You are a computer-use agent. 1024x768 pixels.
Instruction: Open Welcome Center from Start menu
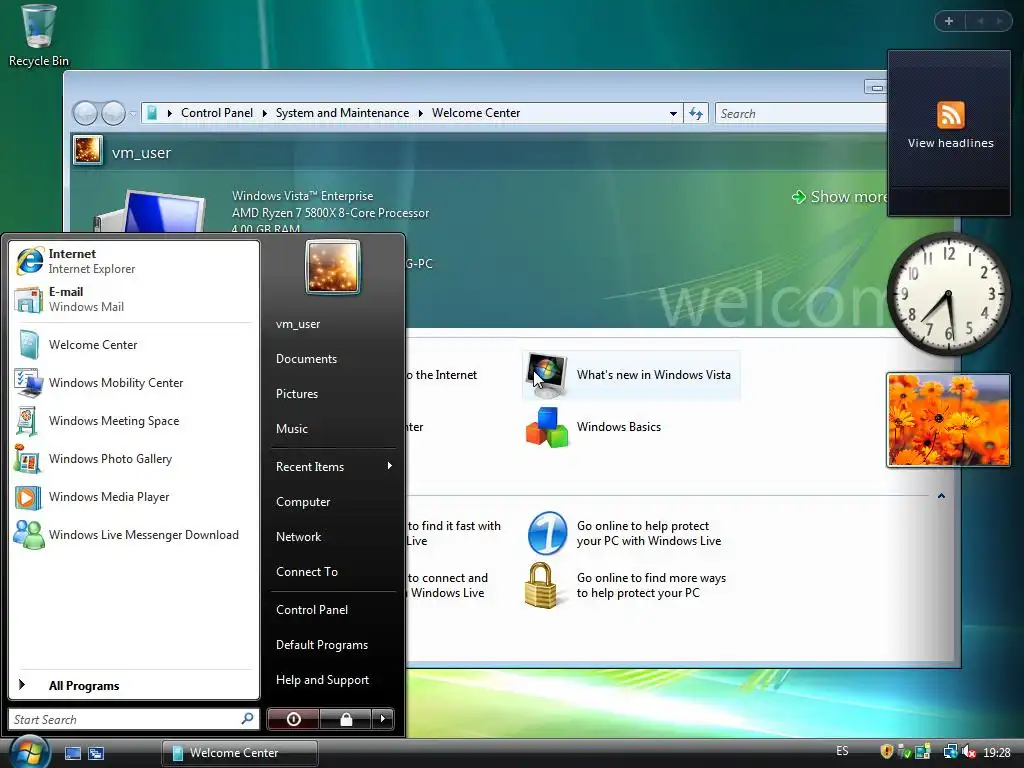[134, 345]
